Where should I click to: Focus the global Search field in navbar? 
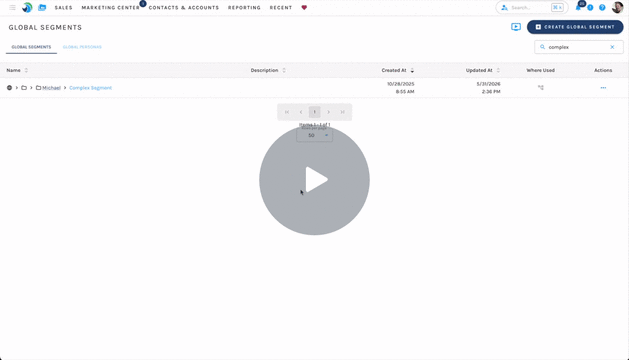tap(532, 8)
